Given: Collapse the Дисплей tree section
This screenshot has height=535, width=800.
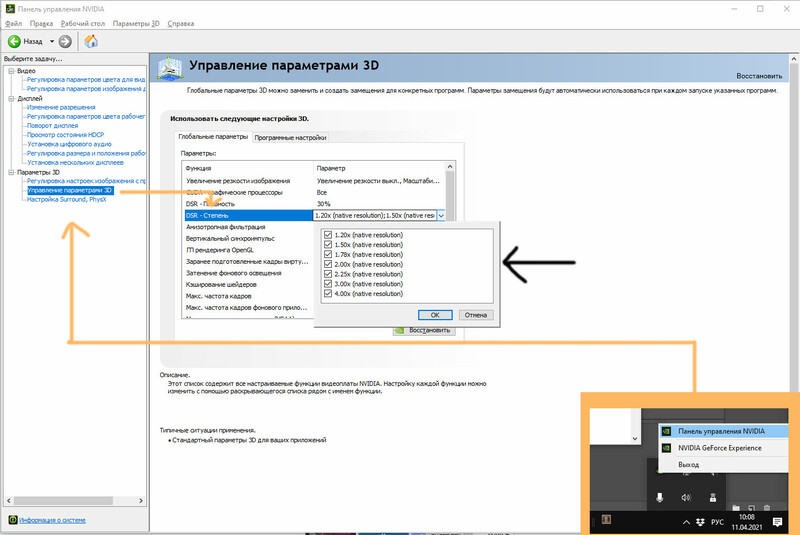Looking at the screenshot, I should point(9,99).
